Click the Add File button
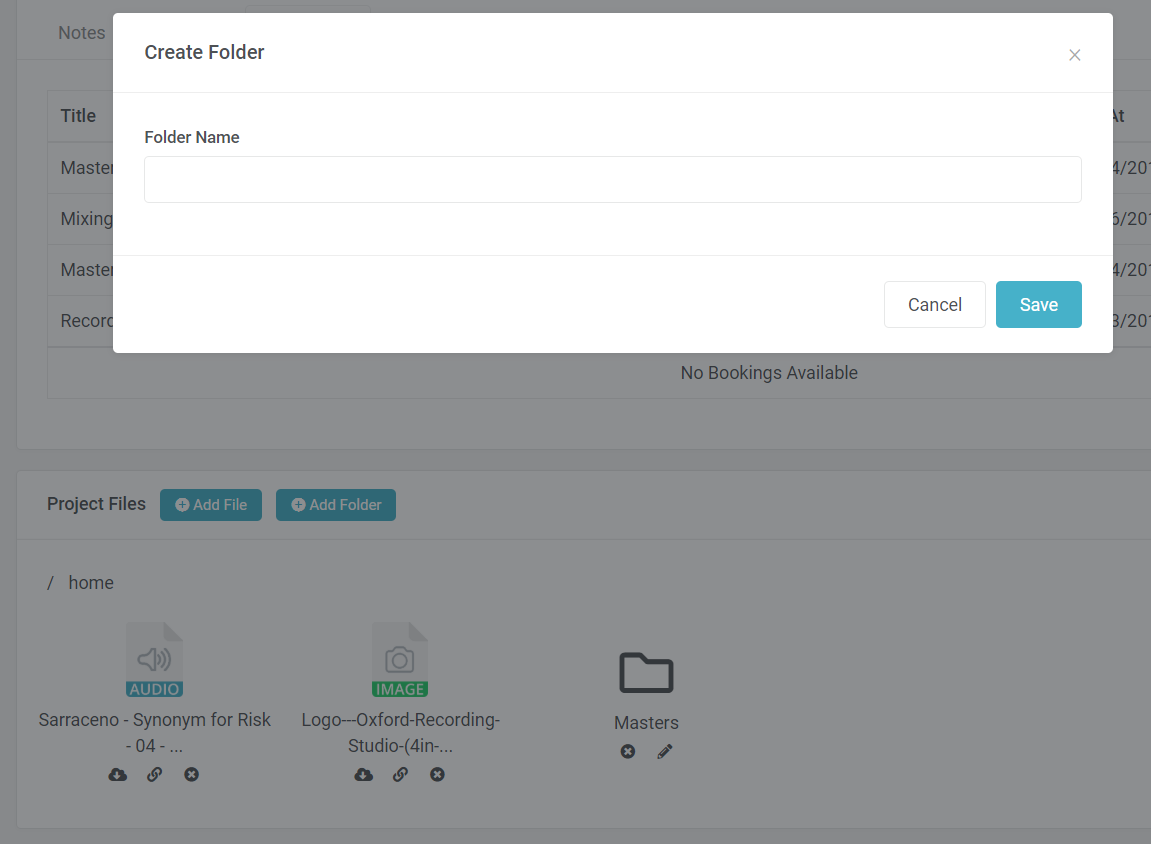The width and height of the screenshot is (1151, 844). tap(211, 505)
